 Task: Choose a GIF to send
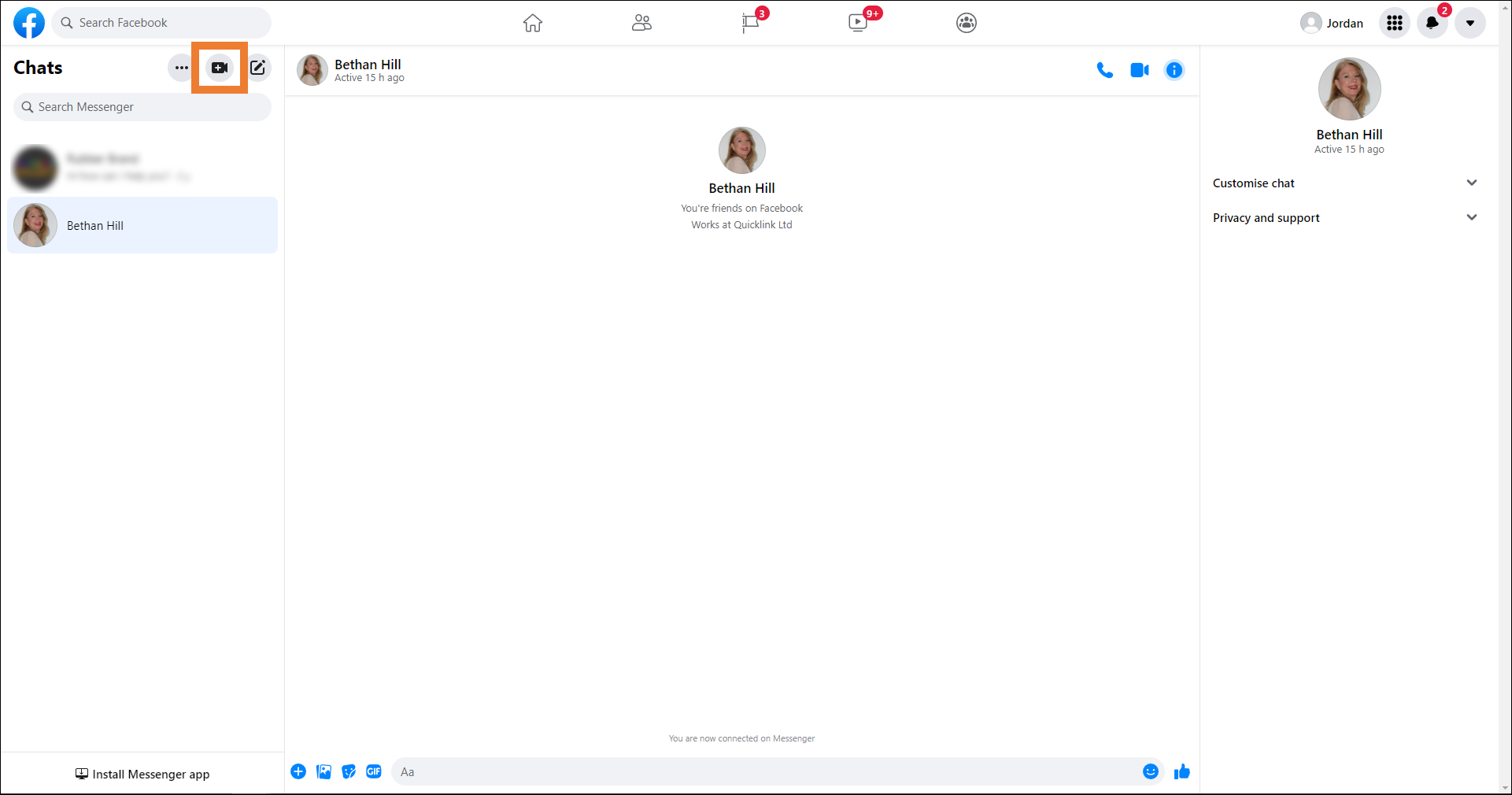pyautogui.click(x=374, y=771)
